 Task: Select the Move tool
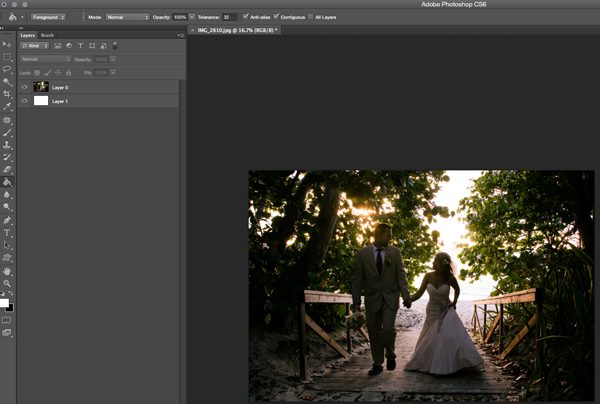pyautogui.click(x=7, y=45)
